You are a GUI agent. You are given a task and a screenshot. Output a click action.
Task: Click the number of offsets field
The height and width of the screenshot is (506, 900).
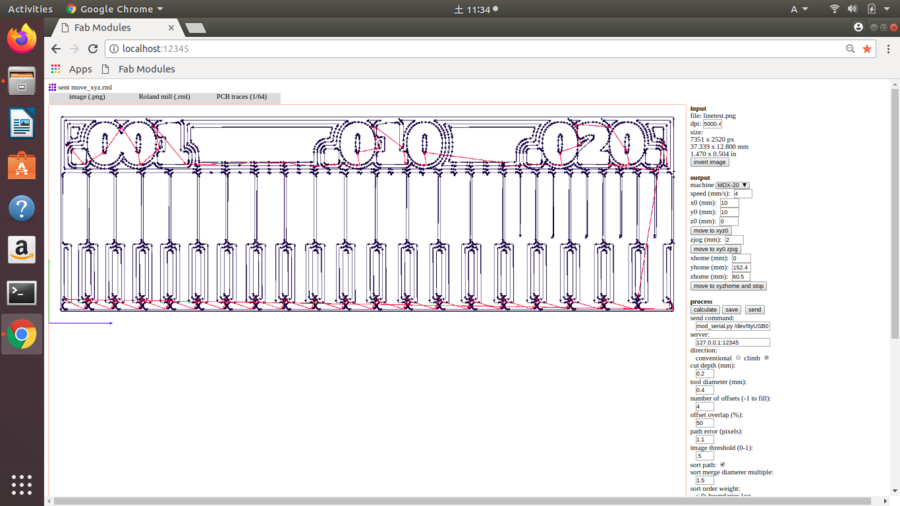tap(704, 407)
